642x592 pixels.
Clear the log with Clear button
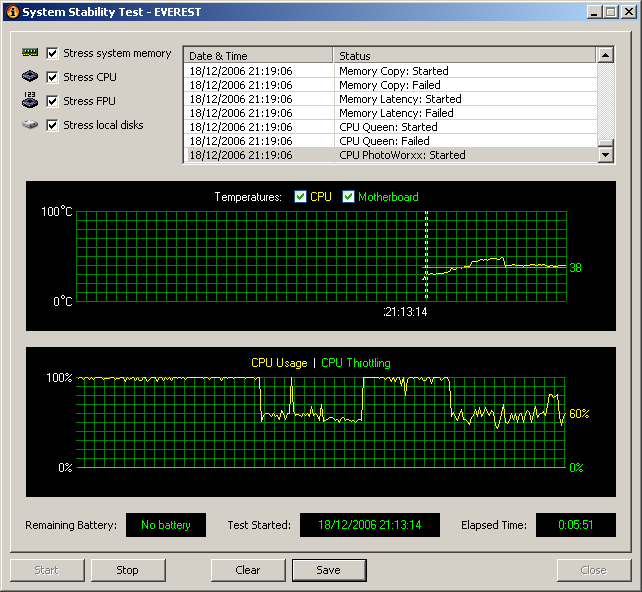pyautogui.click(x=248, y=570)
